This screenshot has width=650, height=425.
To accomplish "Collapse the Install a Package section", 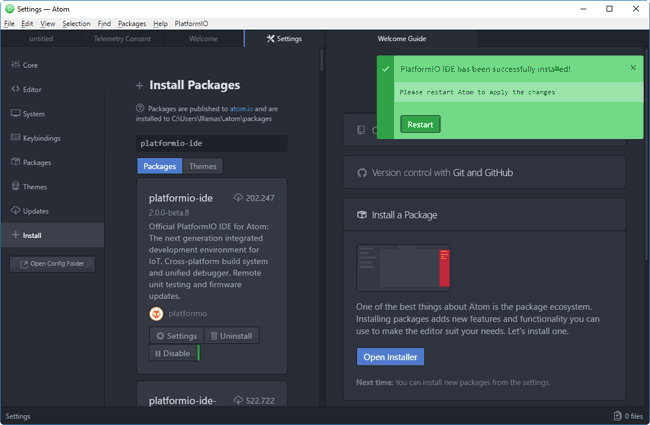I will [x=484, y=215].
